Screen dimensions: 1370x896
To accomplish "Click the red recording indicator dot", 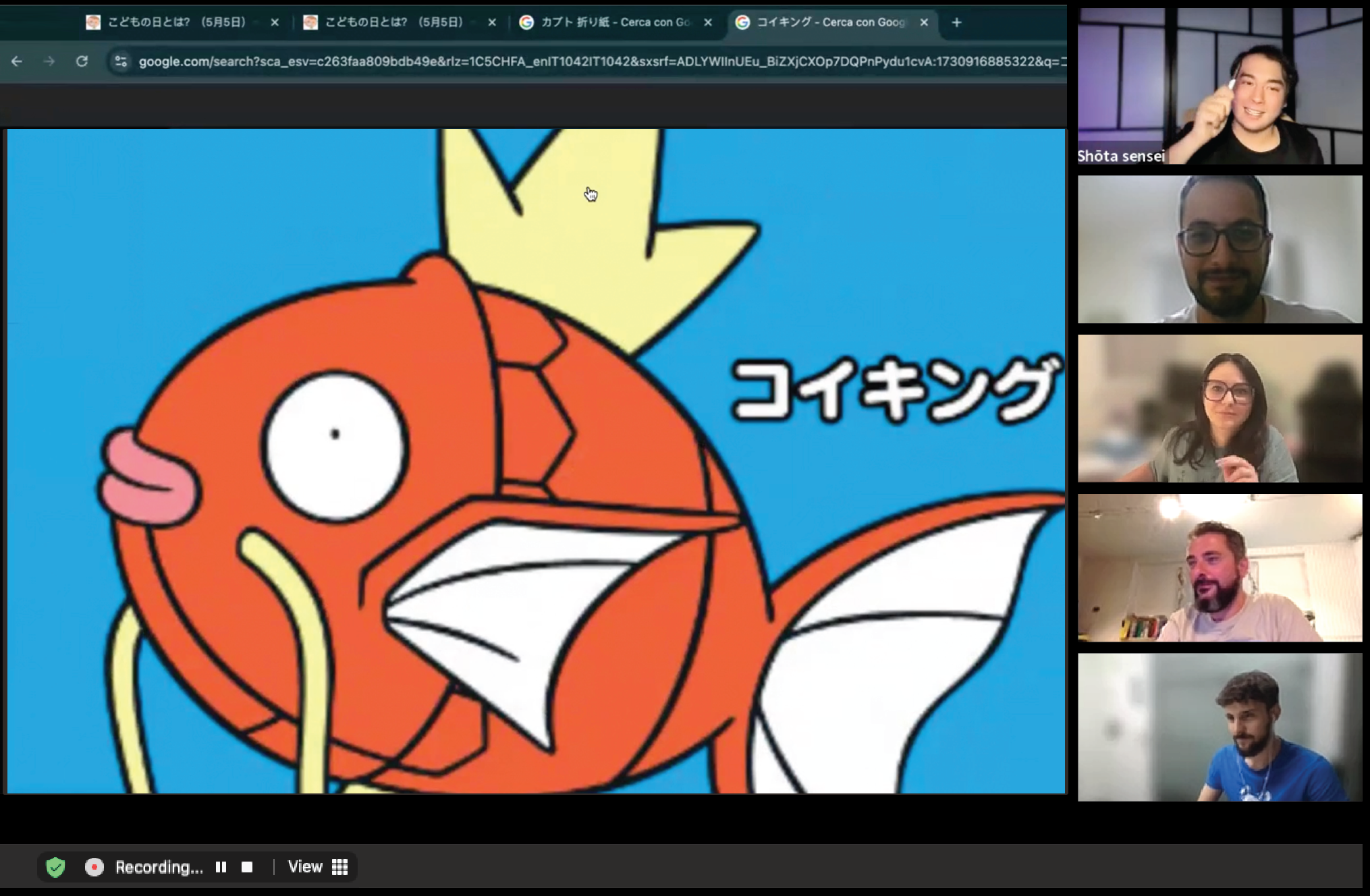I will click(94, 867).
